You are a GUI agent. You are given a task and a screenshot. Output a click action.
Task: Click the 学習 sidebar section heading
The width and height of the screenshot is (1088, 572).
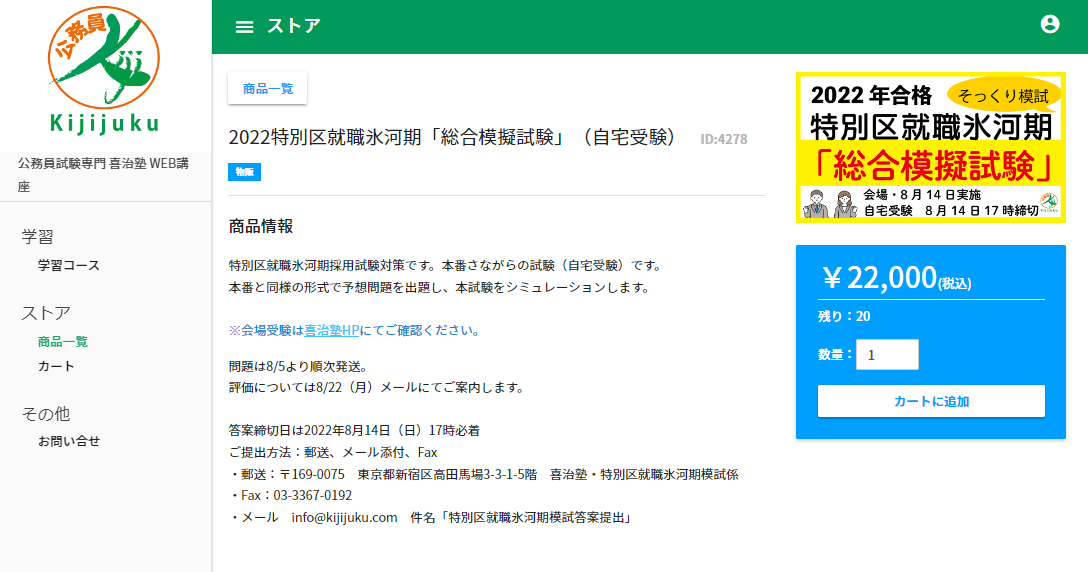coord(38,237)
